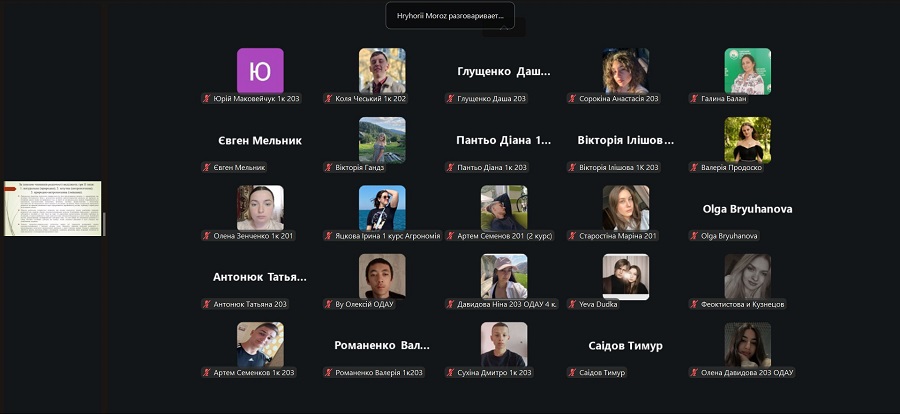Click Сорокіна Анастасія 203 profile picture

(626, 71)
